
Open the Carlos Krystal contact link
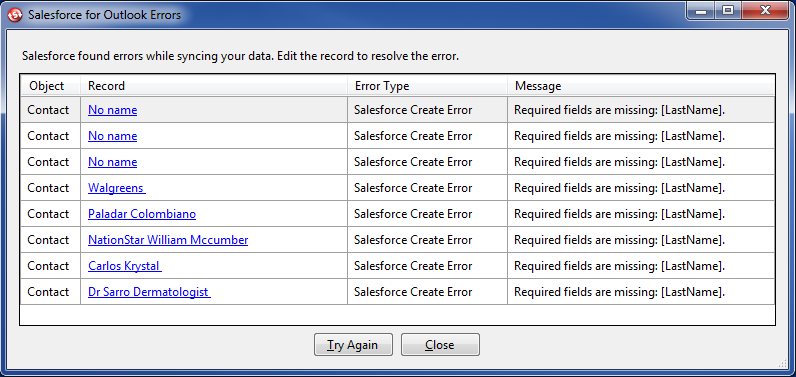click(x=125, y=266)
